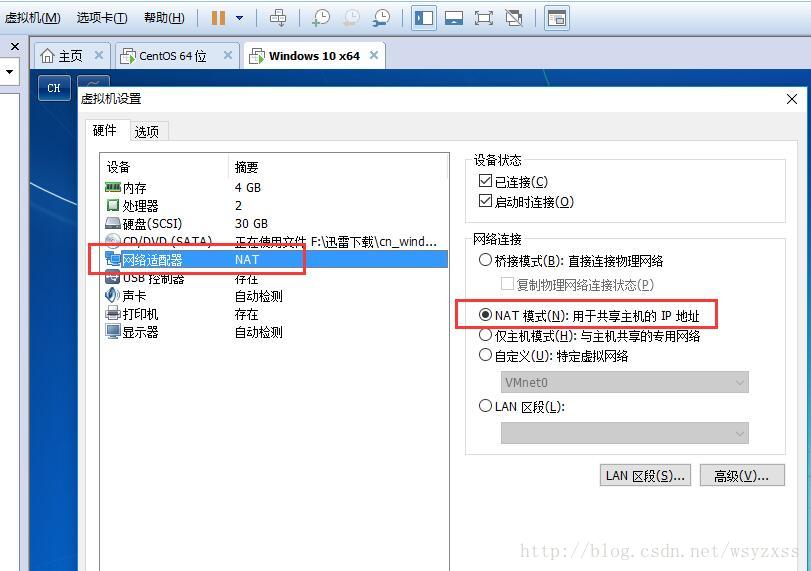Click the send Ctrl+Alt+Del toolbar icon
The width and height of the screenshot is (811, 571).
(x=278, y=18)
